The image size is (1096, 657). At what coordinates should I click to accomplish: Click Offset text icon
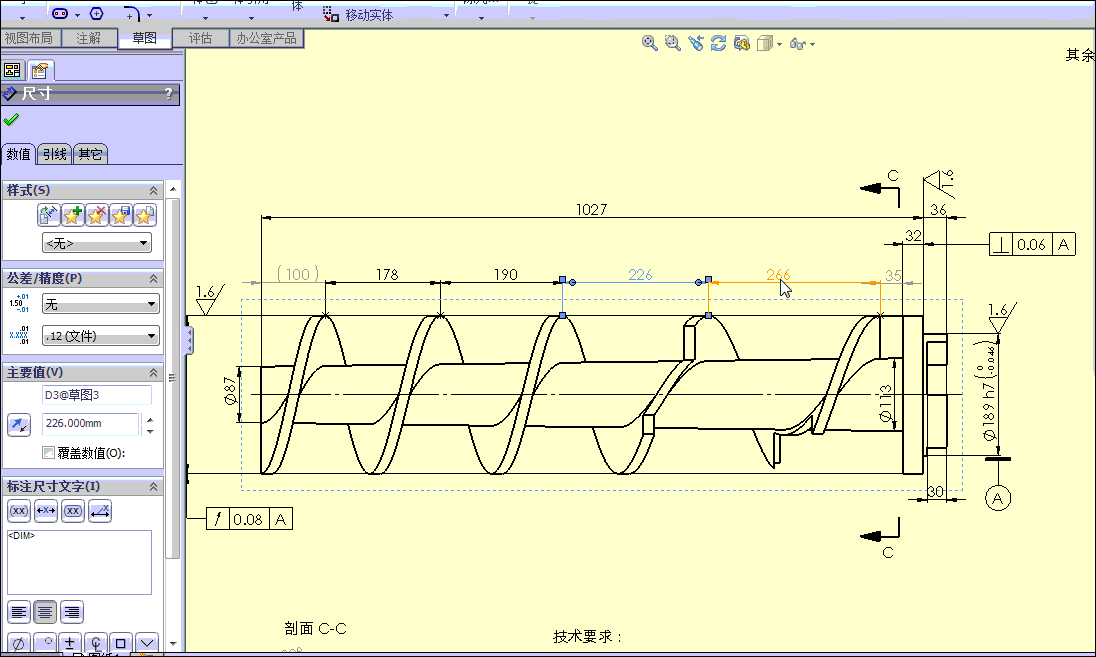(100, 511)
